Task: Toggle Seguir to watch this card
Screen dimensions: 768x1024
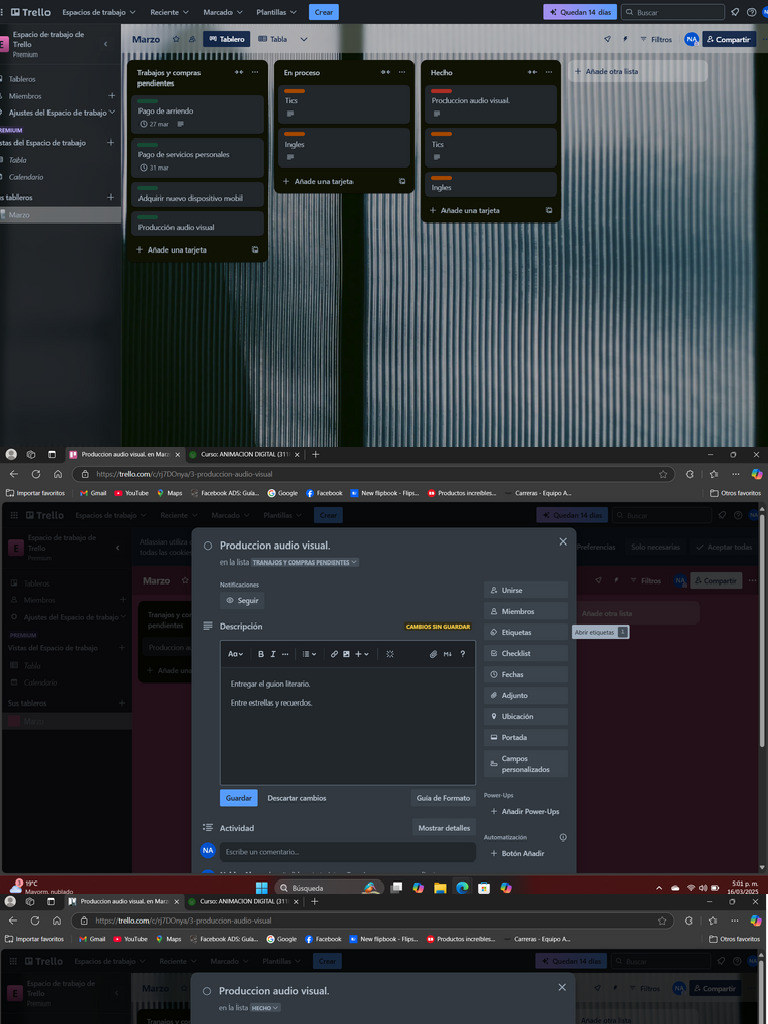Action: tap(242, 601)
